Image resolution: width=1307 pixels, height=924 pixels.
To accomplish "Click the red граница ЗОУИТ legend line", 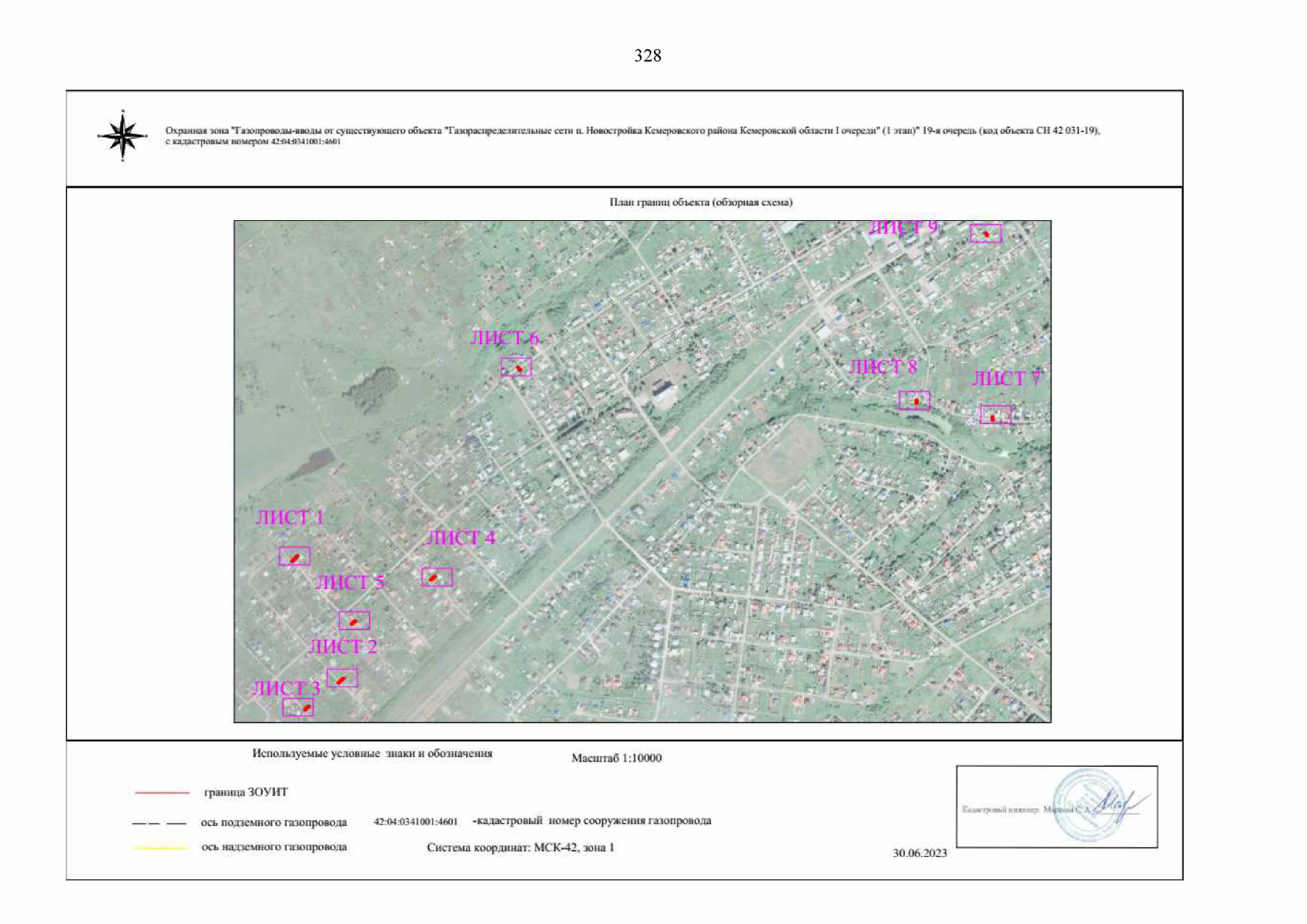I will [162, 792].
